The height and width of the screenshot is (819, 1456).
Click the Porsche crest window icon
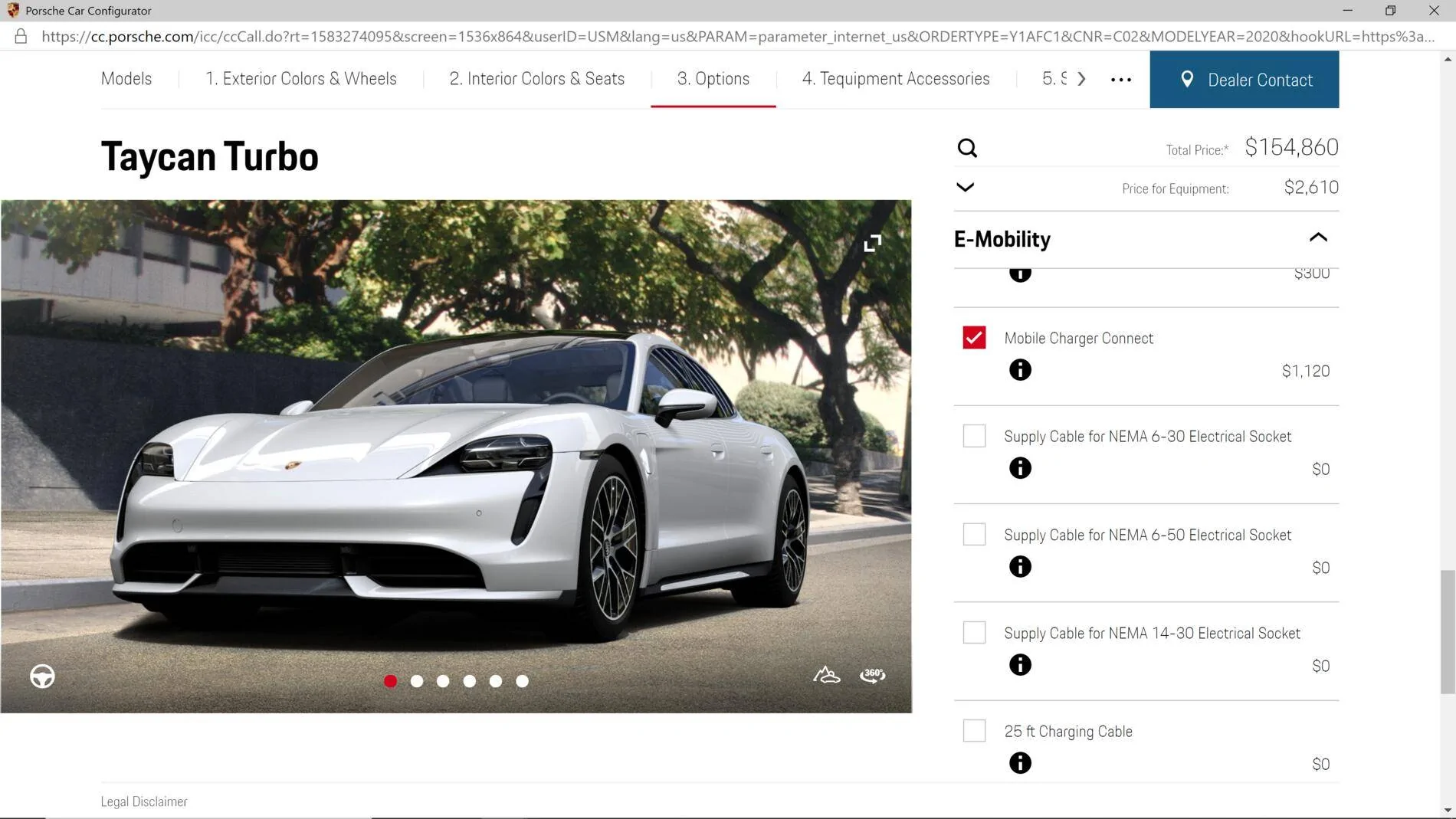13,11
